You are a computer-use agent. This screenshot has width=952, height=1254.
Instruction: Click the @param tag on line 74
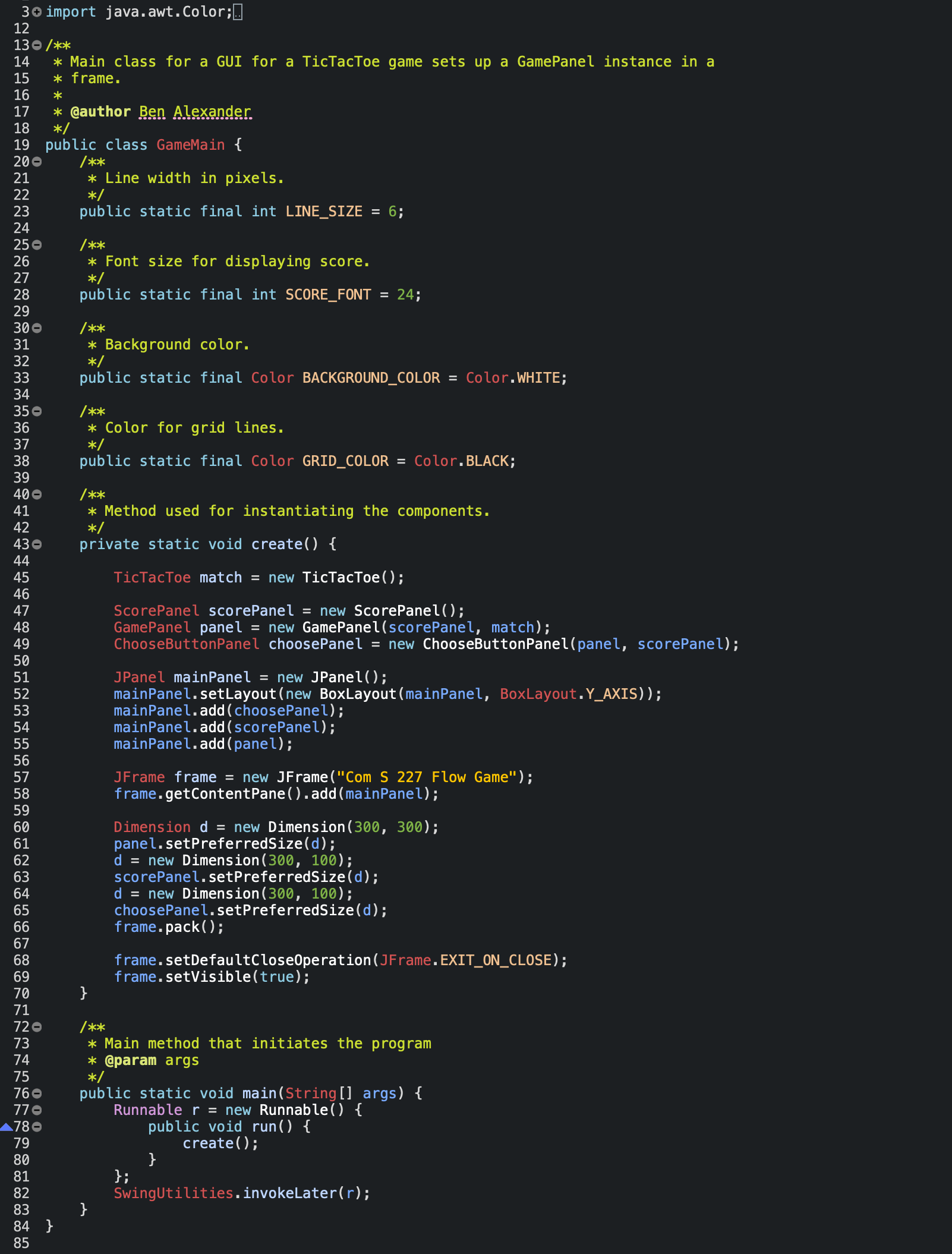click(131, 1060)
